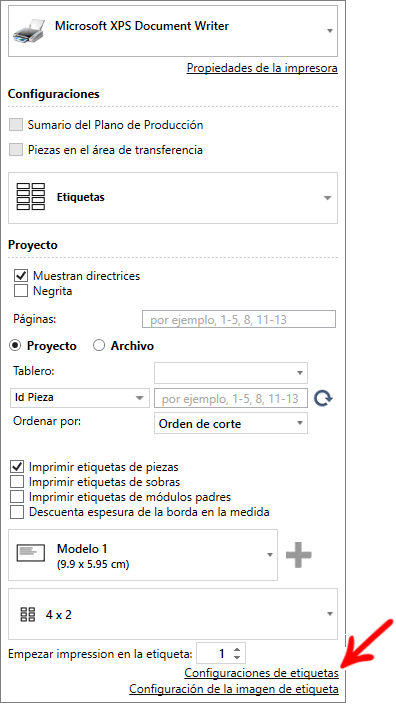Expand the Tablero dropdown

click(231, 373)
